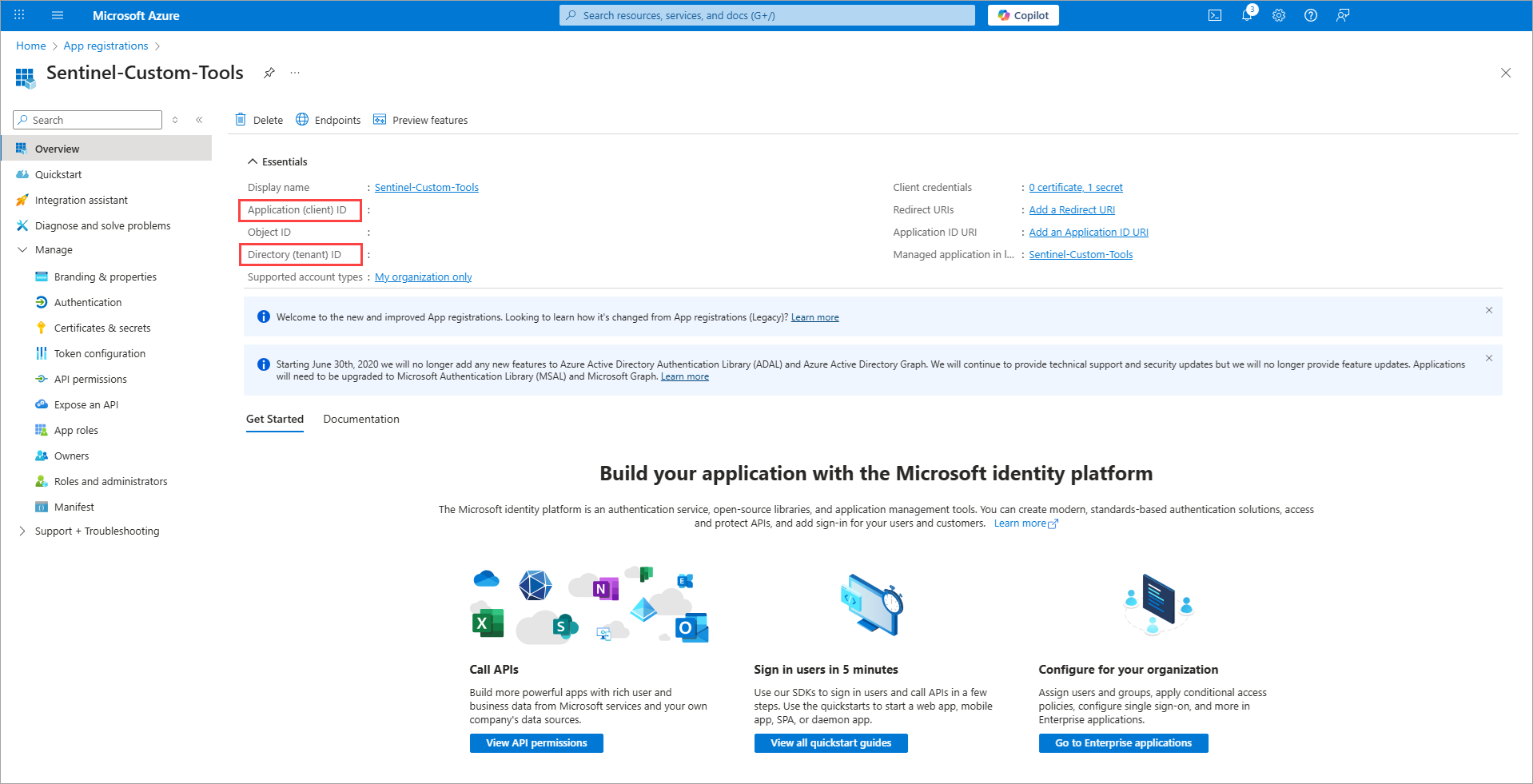Click View all quickstart guides button
Viewport: 1533px width, 784px height.
pyautogui.click(x=831, y=743)
